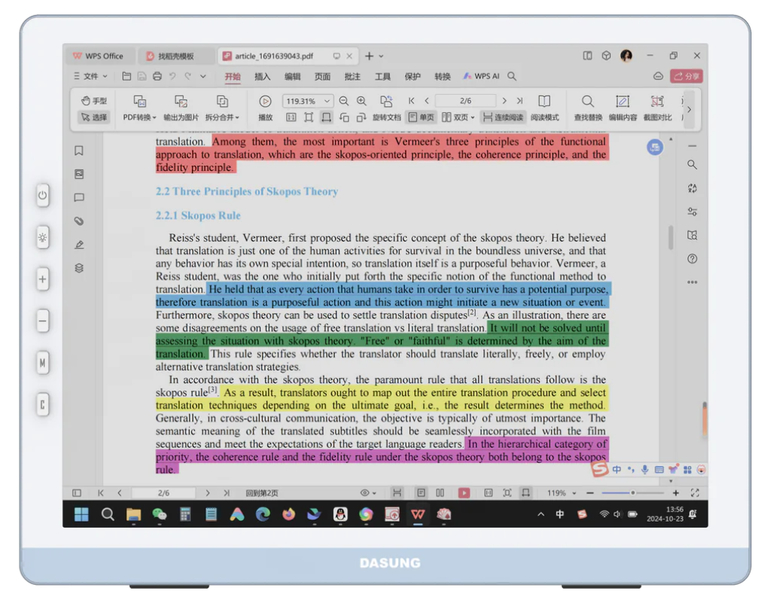This screenshot has width=768, height=600.
Task: Click the Play (播放) slideshow icon
Action: [265, 101]
